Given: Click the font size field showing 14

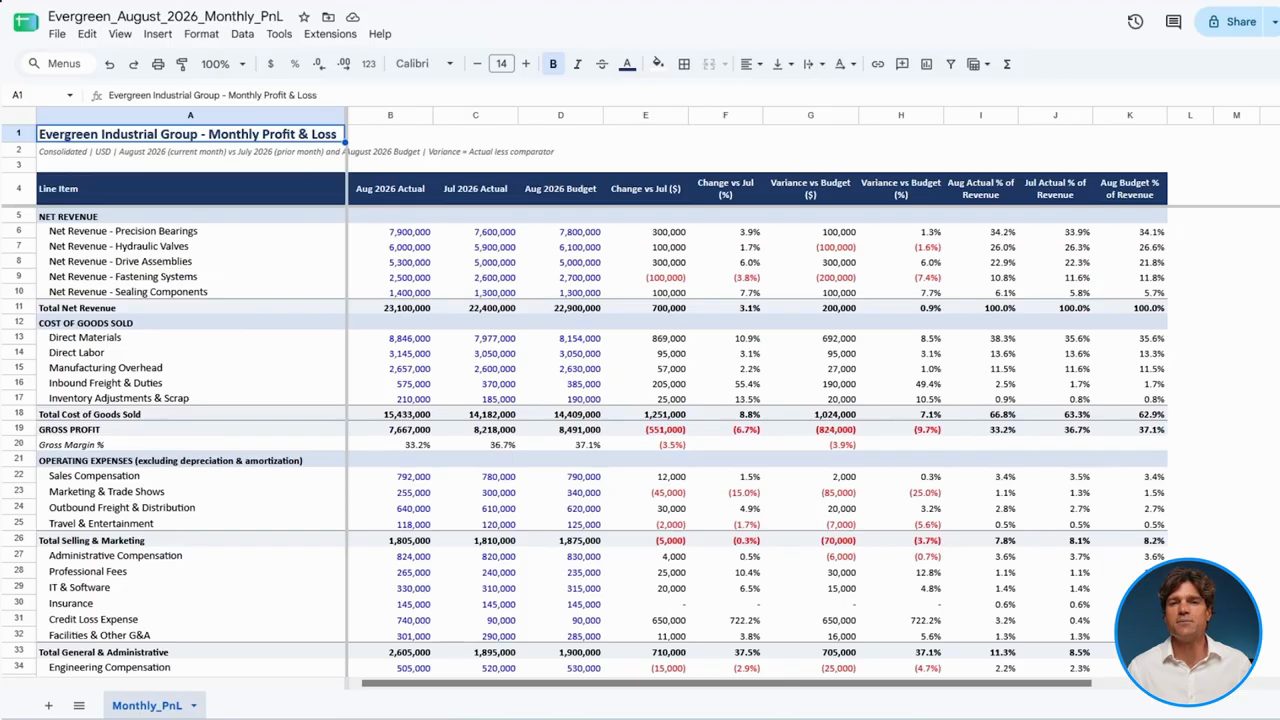Looking at the screenshot, I should pyautogui.click(x=501, y=64).
